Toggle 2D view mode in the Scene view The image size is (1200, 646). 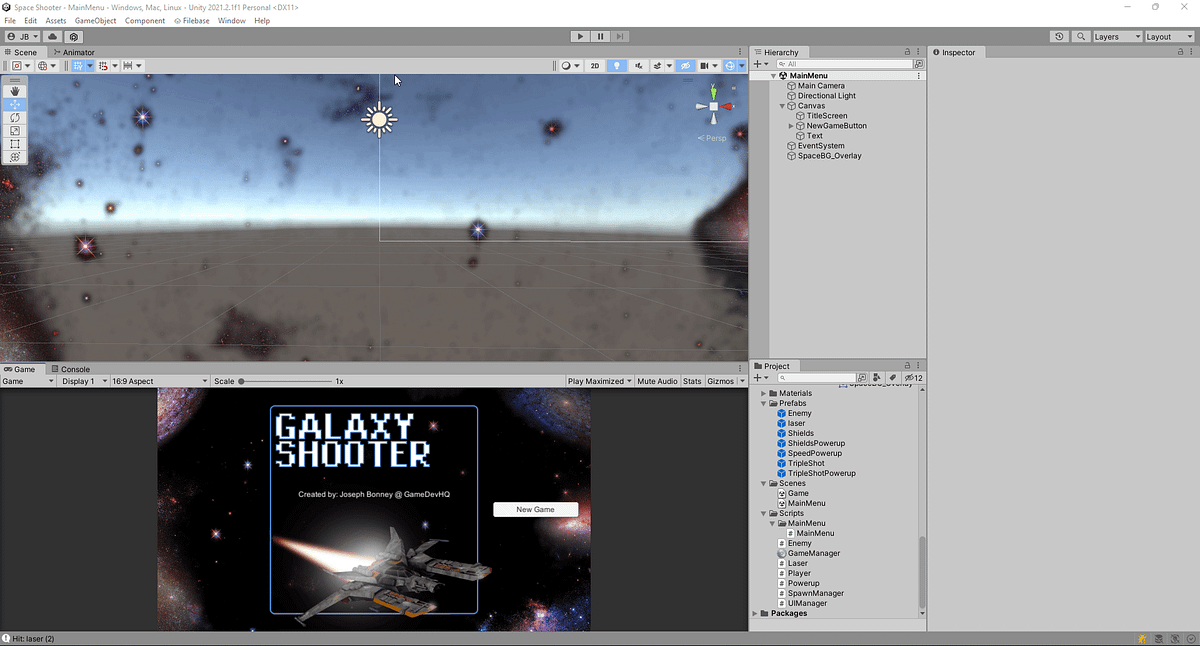(594, 65)
